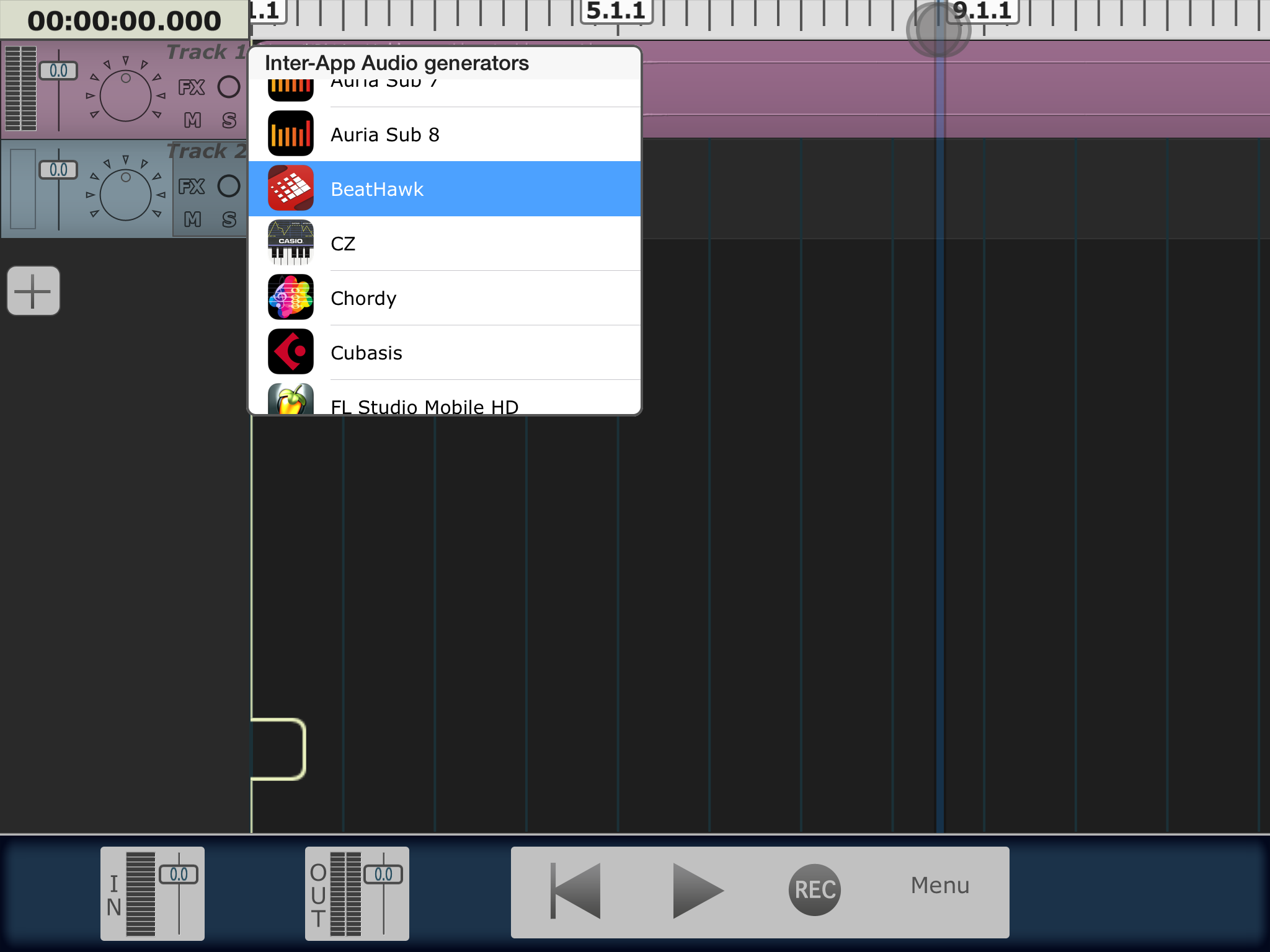Choose FL Studio Mobile HD entry
Viewport: 1270px width, 952px height.
tap(445, 397)
